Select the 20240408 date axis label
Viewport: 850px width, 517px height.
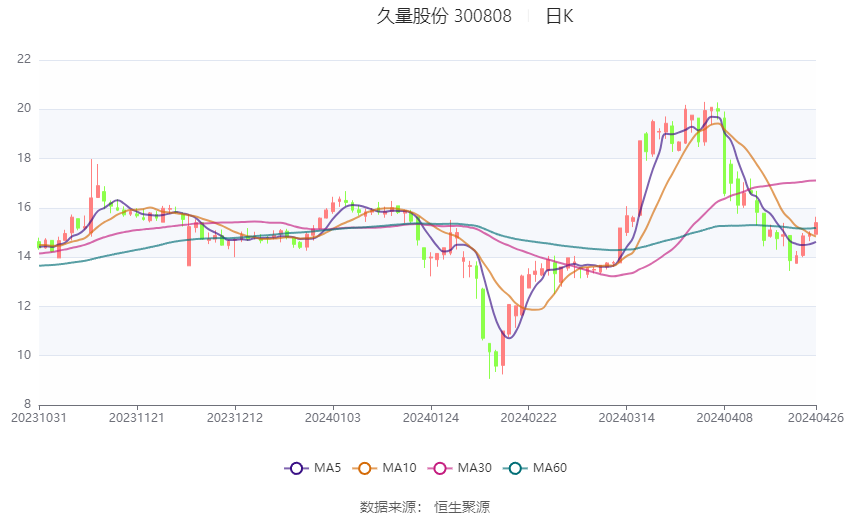724,418
